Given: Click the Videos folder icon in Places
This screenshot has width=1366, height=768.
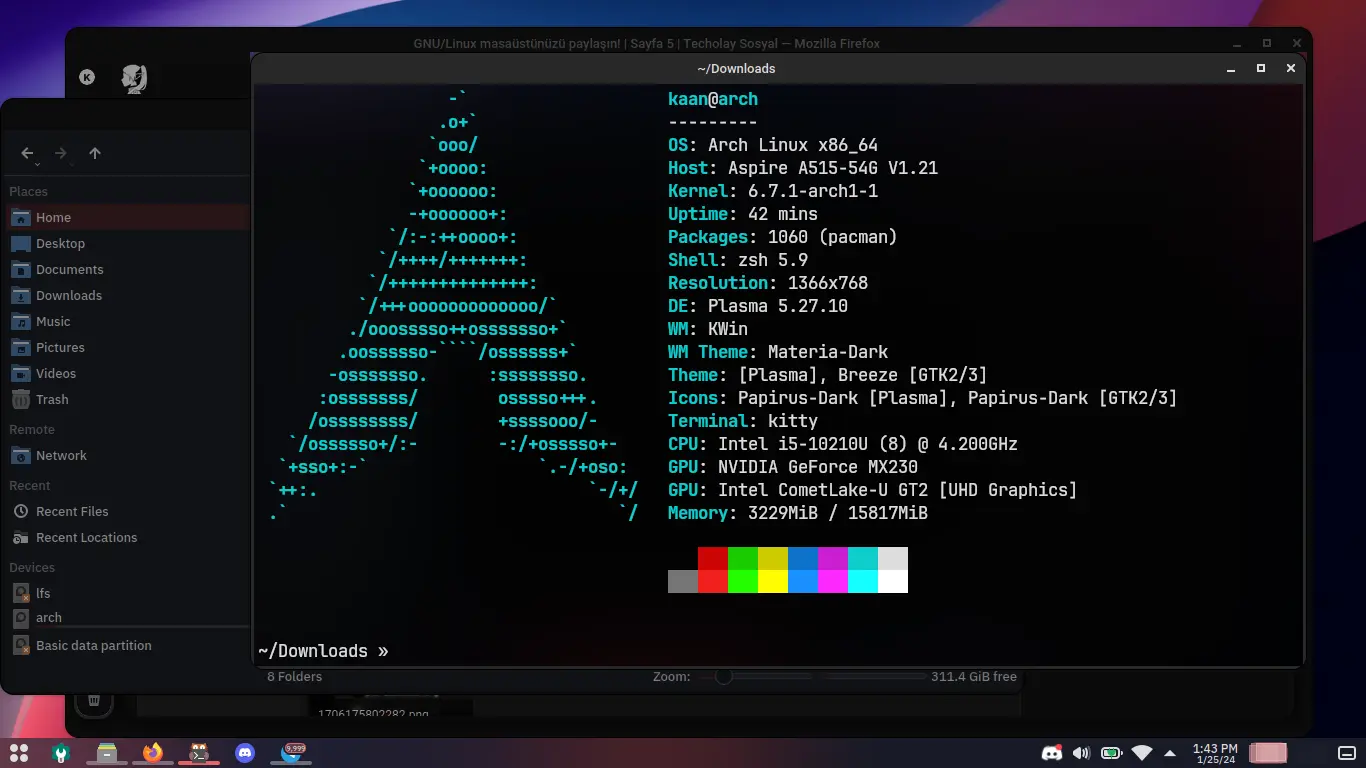Looking at the screenshot, I should pyautogui.click(x=20, y=373).
